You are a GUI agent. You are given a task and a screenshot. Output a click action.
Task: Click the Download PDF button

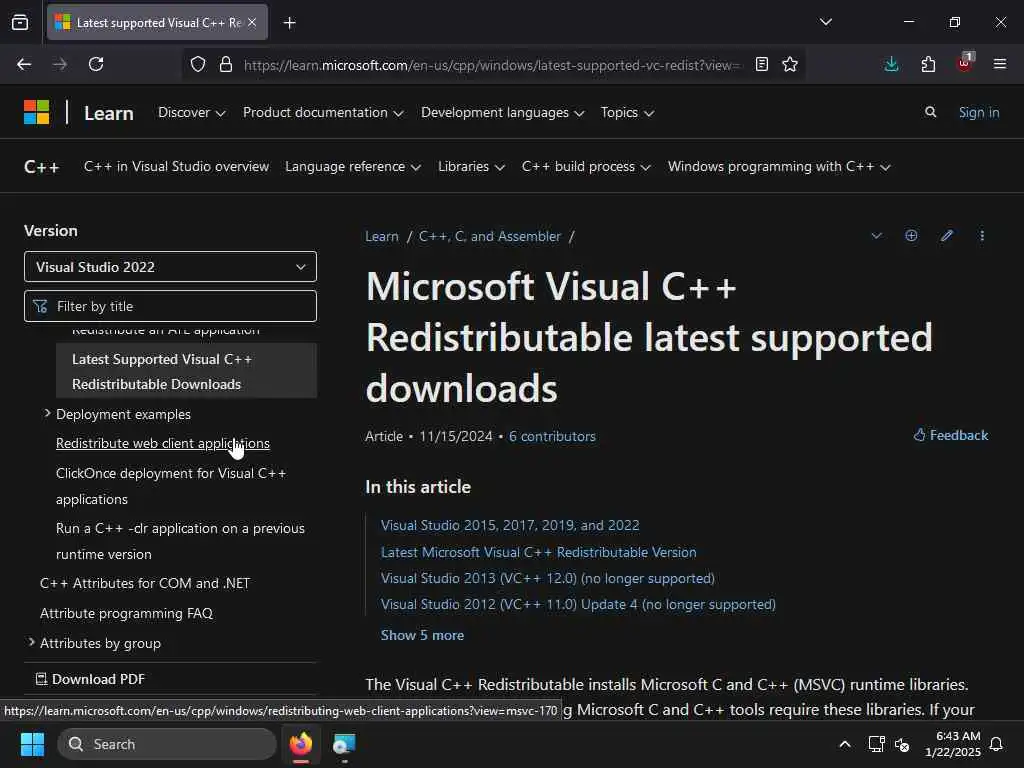click(90, 679)
